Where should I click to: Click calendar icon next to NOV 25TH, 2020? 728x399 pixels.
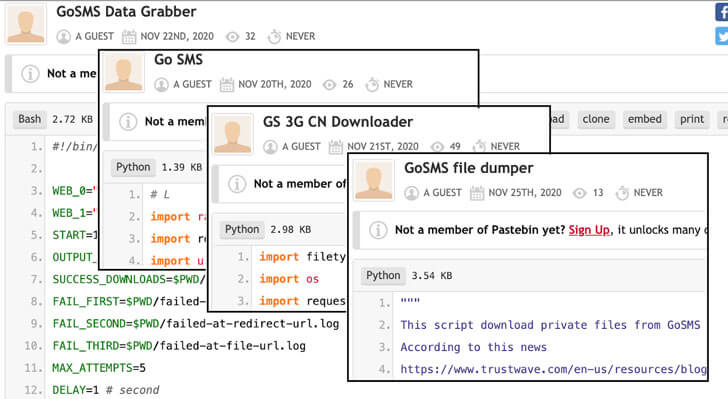[x=477, y=193]
